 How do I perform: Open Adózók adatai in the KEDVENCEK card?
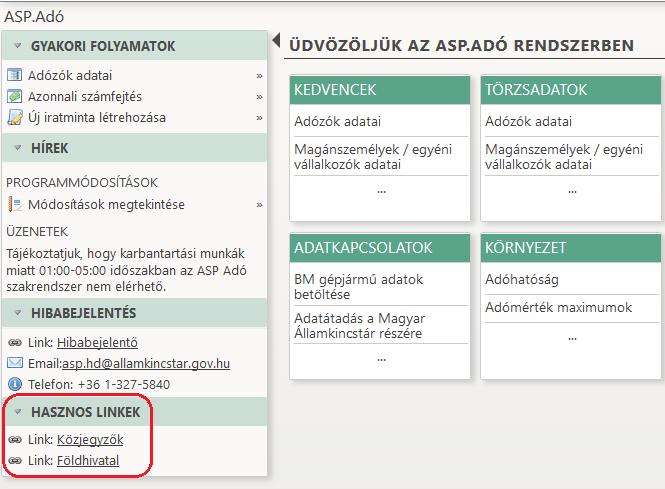click(338, 121)
